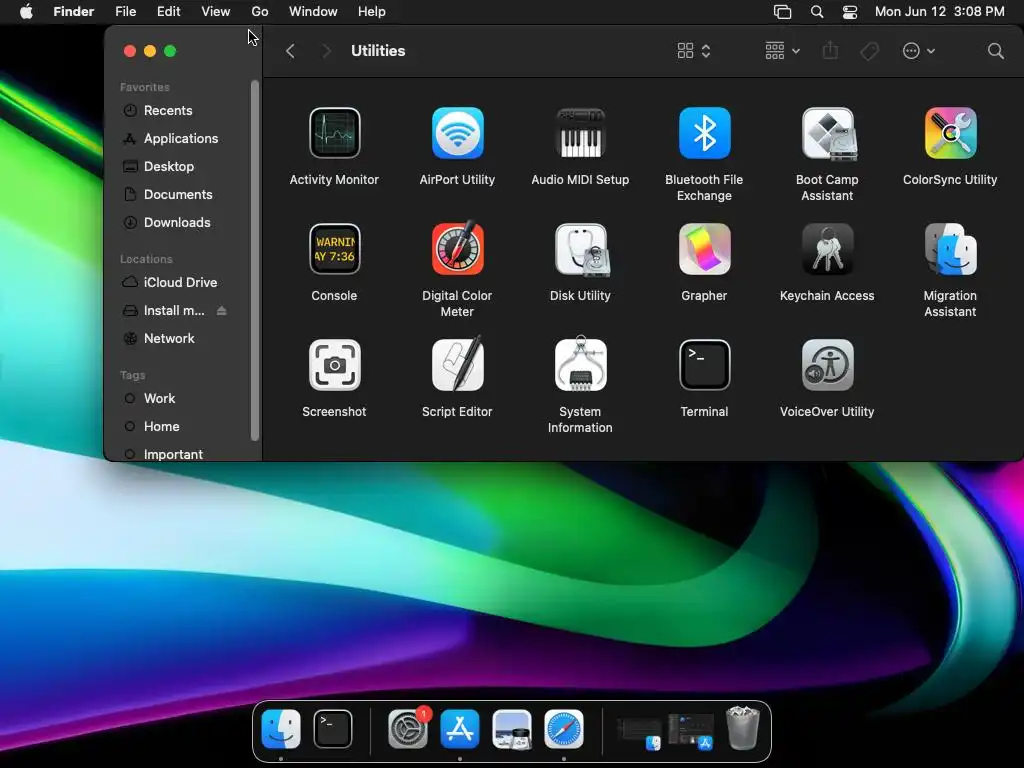Screen dimensions: 1024x768
Task: Select Migration Assistant icon
Action: pyautogui.click(x=950, y=249)
